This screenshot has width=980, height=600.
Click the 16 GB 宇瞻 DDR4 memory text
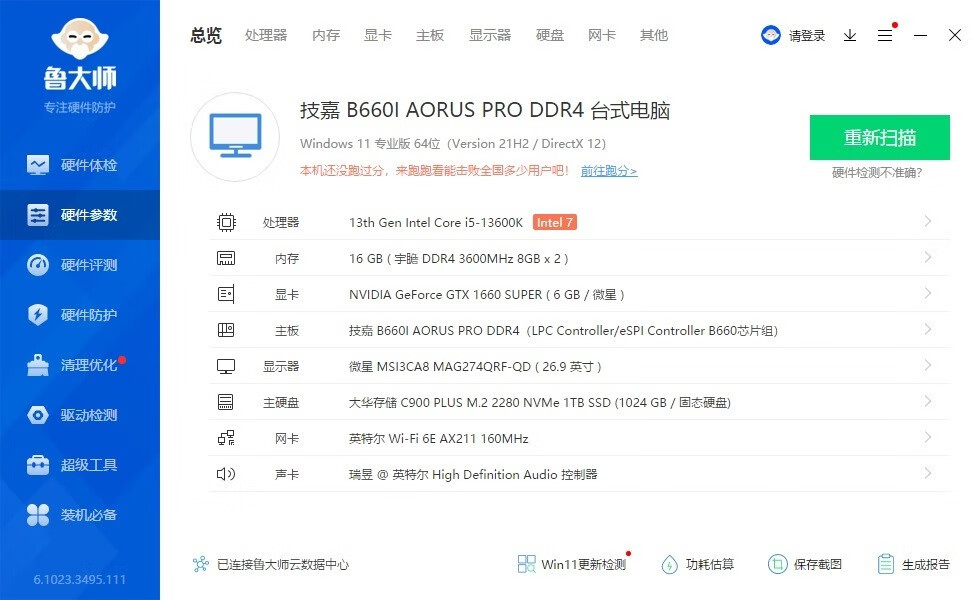459,259
